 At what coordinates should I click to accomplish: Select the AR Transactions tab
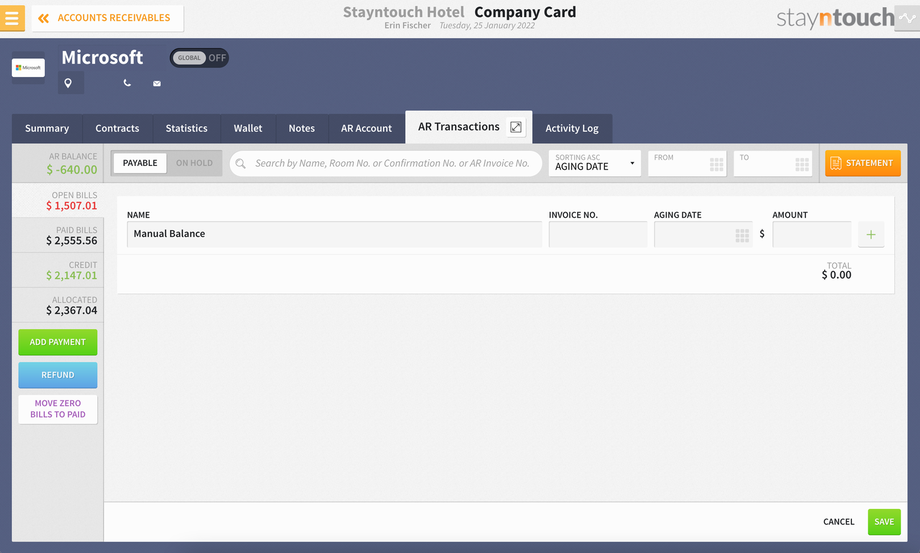(458, 127)
